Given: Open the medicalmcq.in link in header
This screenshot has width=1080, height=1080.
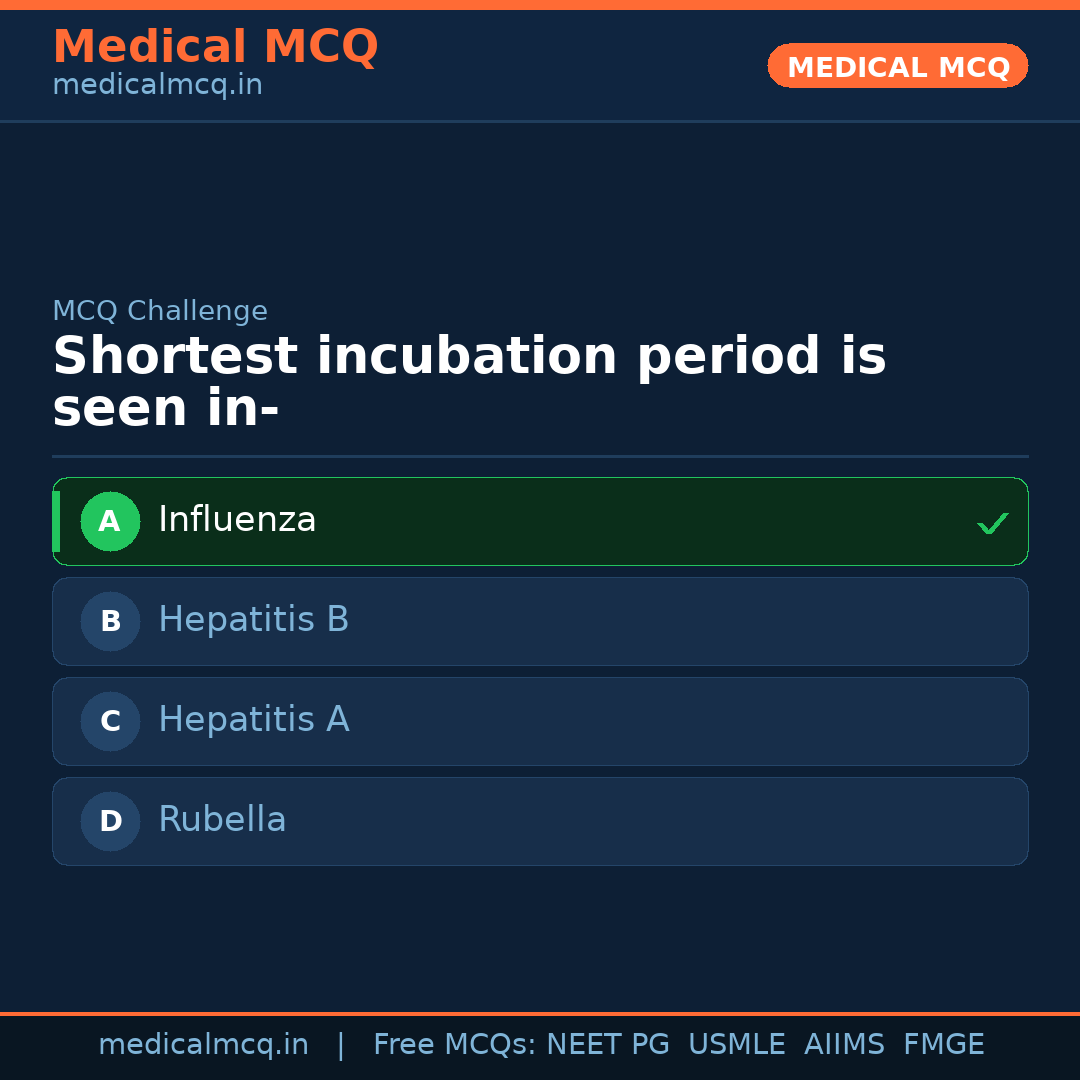Looking at the screenshot, I should (x=157, y=86).
